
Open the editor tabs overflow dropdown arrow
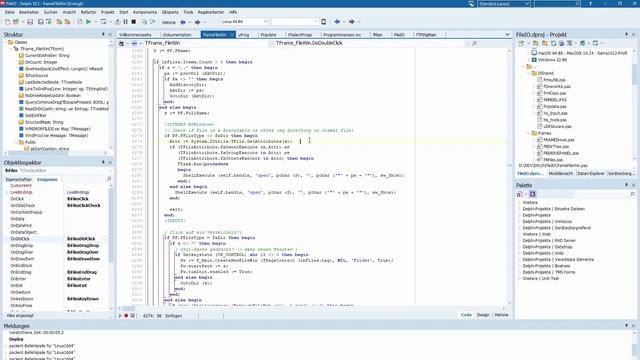[507, 35]
